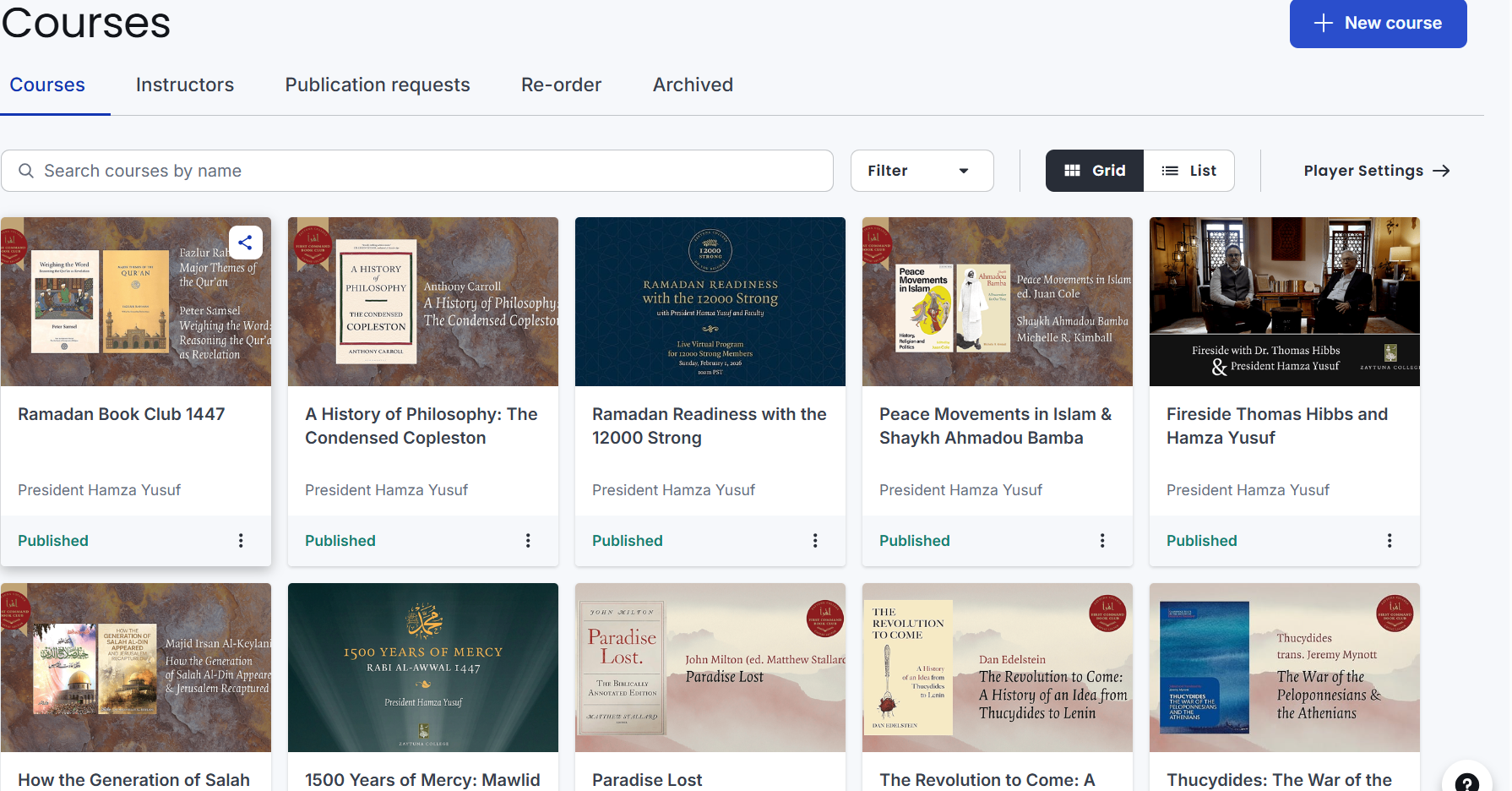The image size is (1512, 791).
Task: Open options menu for Peace Movements in Islam
Action: 1102,541
